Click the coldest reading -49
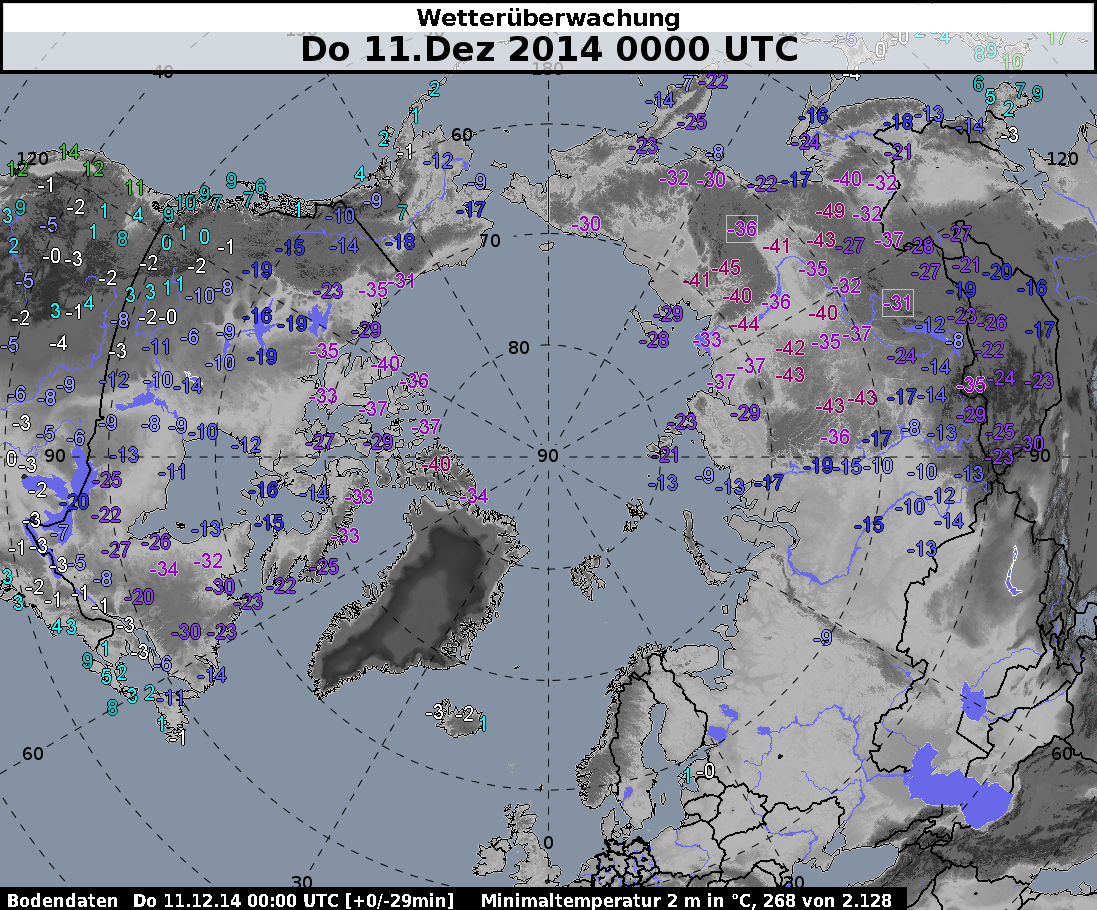Viewport: 1097px width, 910px height. pyautogui.click(x=830, y=211)
